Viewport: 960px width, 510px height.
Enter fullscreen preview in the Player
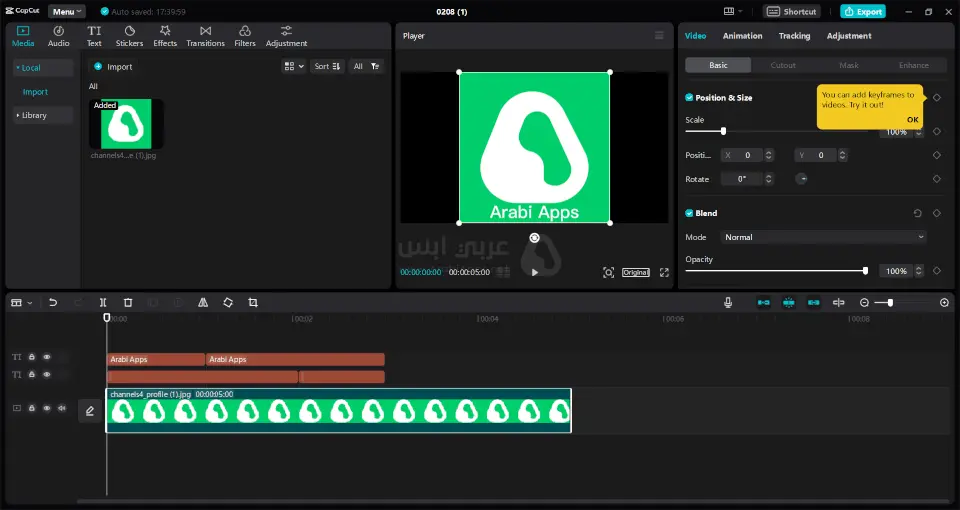tap(663, 272)
